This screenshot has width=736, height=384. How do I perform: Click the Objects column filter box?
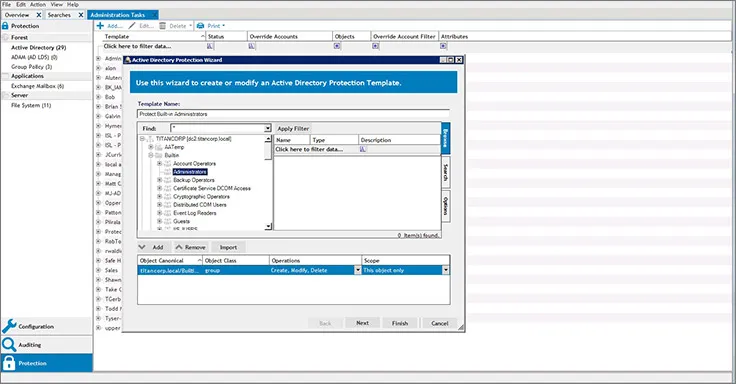[337, 46]
